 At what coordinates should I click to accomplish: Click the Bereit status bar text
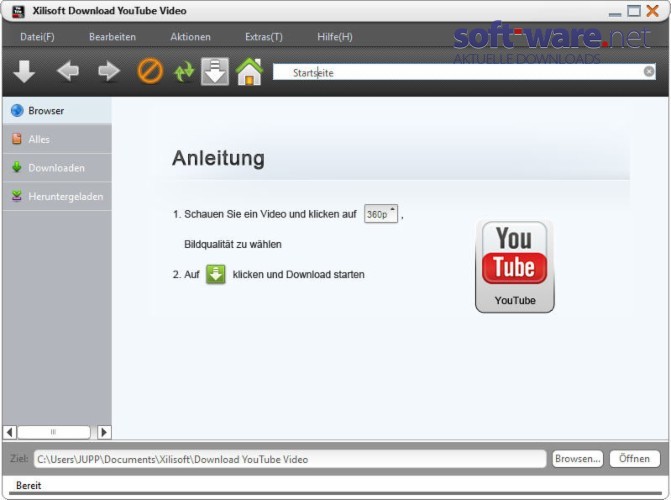pos(29,485)
